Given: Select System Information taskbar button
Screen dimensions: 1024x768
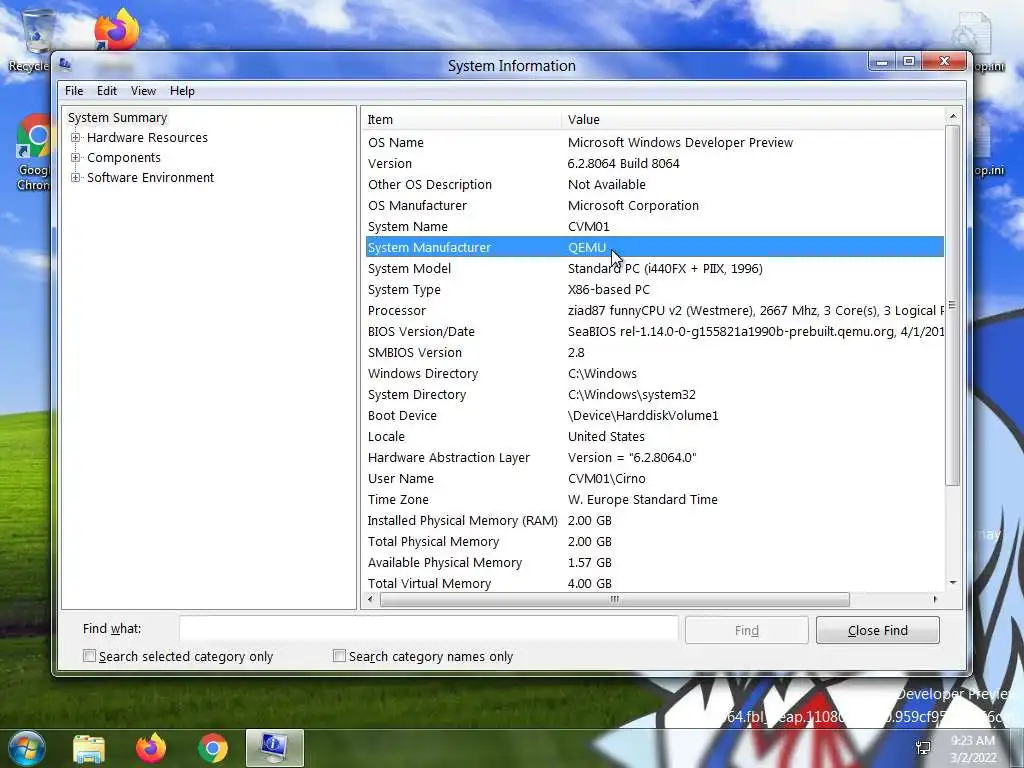Looking at the screenshot, I should pyautogui.click(x=274, y=748).
